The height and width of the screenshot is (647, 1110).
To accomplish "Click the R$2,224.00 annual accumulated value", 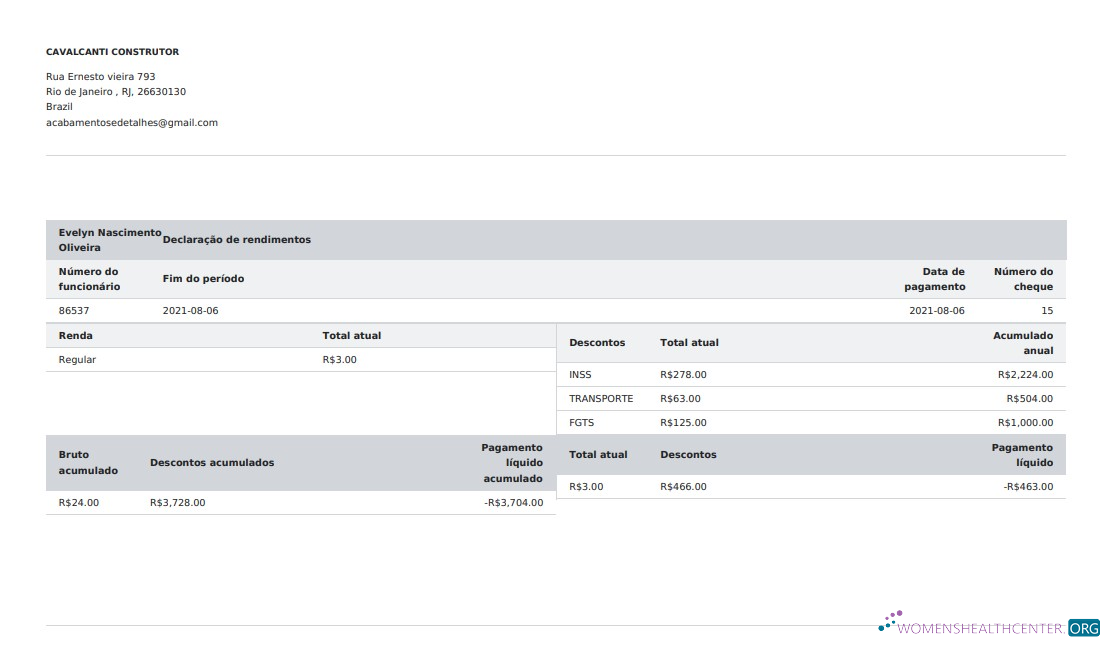I will [1024, 375].
